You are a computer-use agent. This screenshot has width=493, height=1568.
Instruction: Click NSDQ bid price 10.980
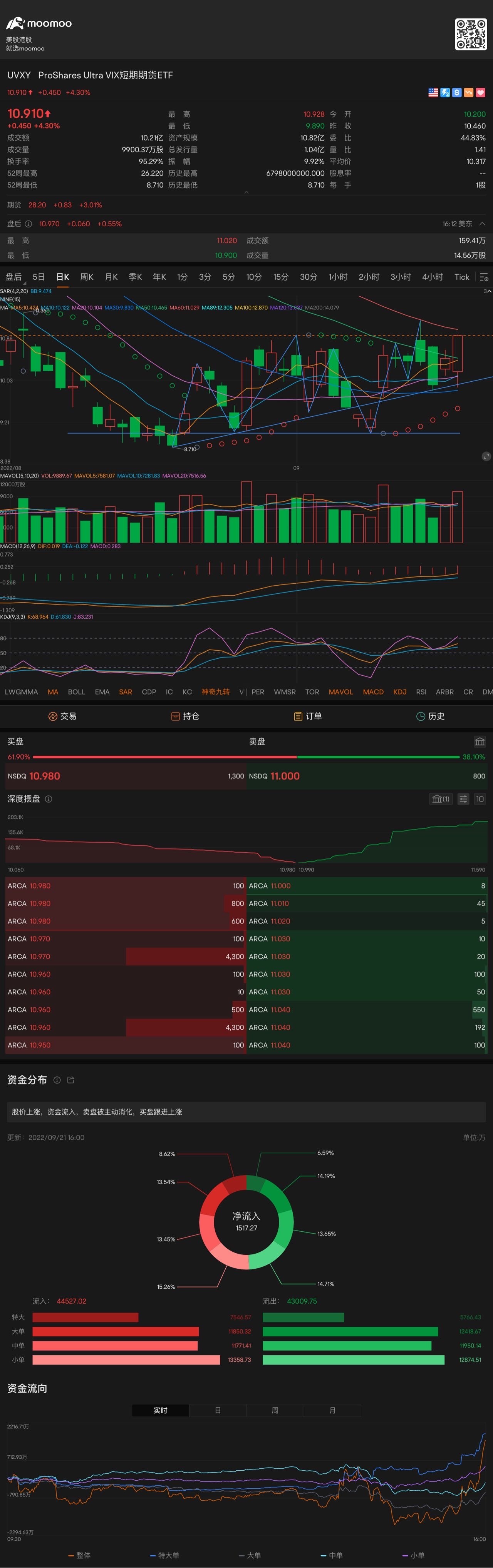[45, 776]
